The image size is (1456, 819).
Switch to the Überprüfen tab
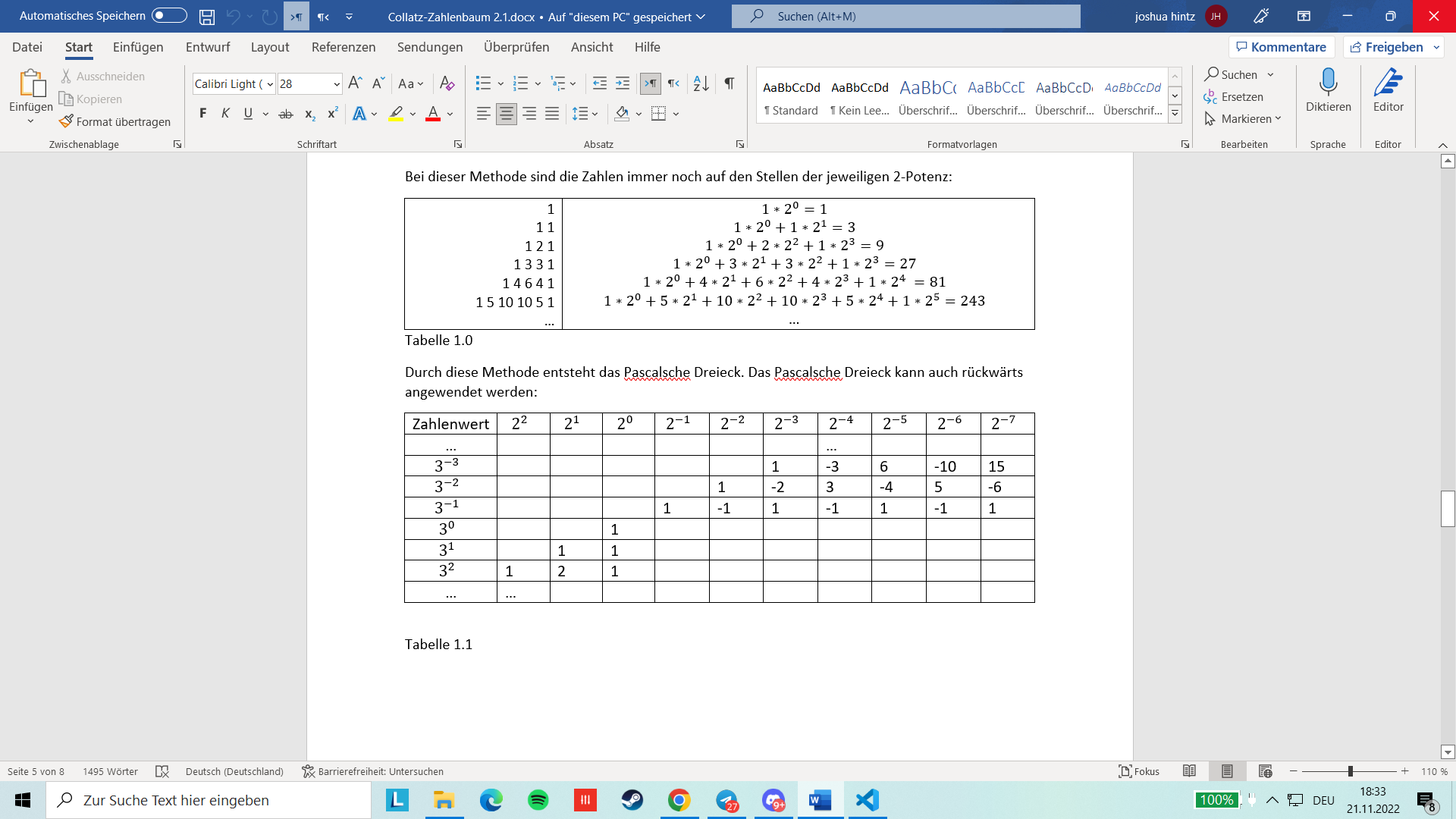click(516, 47)
